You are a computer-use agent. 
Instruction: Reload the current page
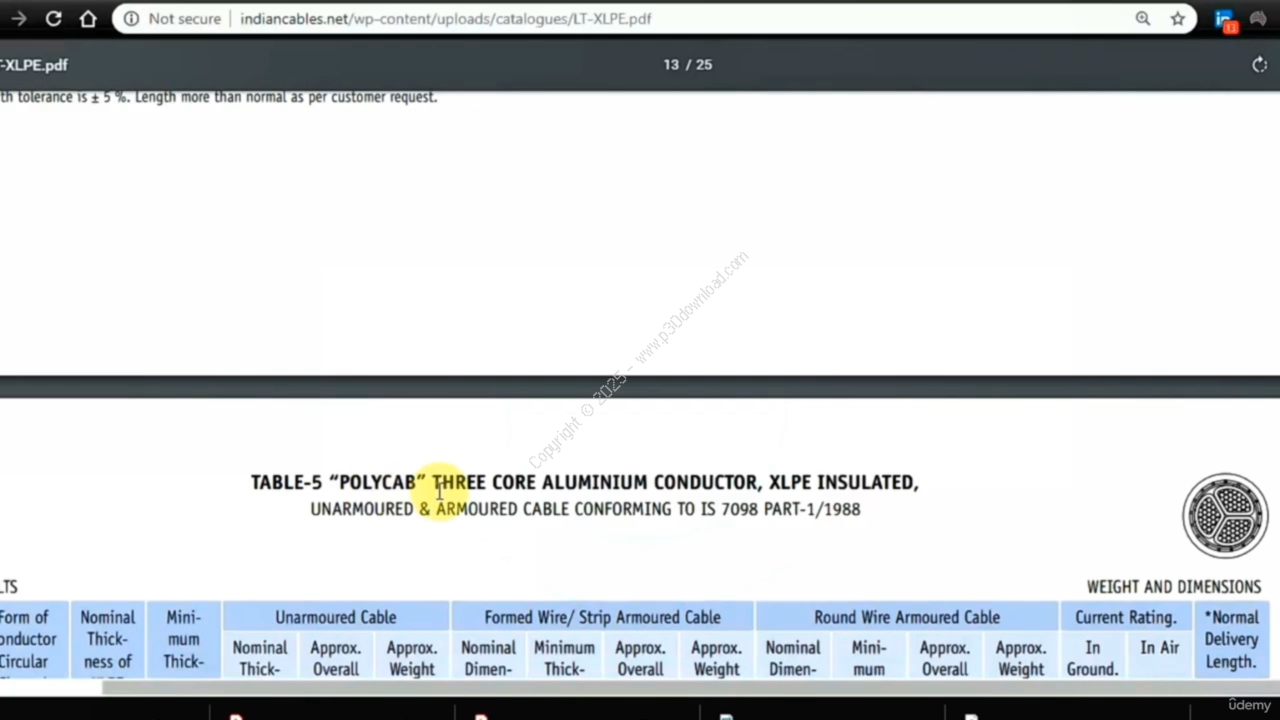click(54, 19)
